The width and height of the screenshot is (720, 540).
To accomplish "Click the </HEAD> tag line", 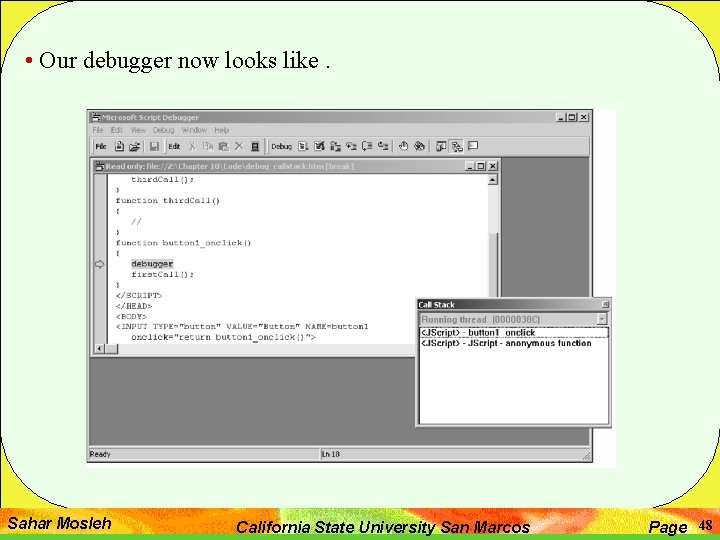I will coord(134,306).
